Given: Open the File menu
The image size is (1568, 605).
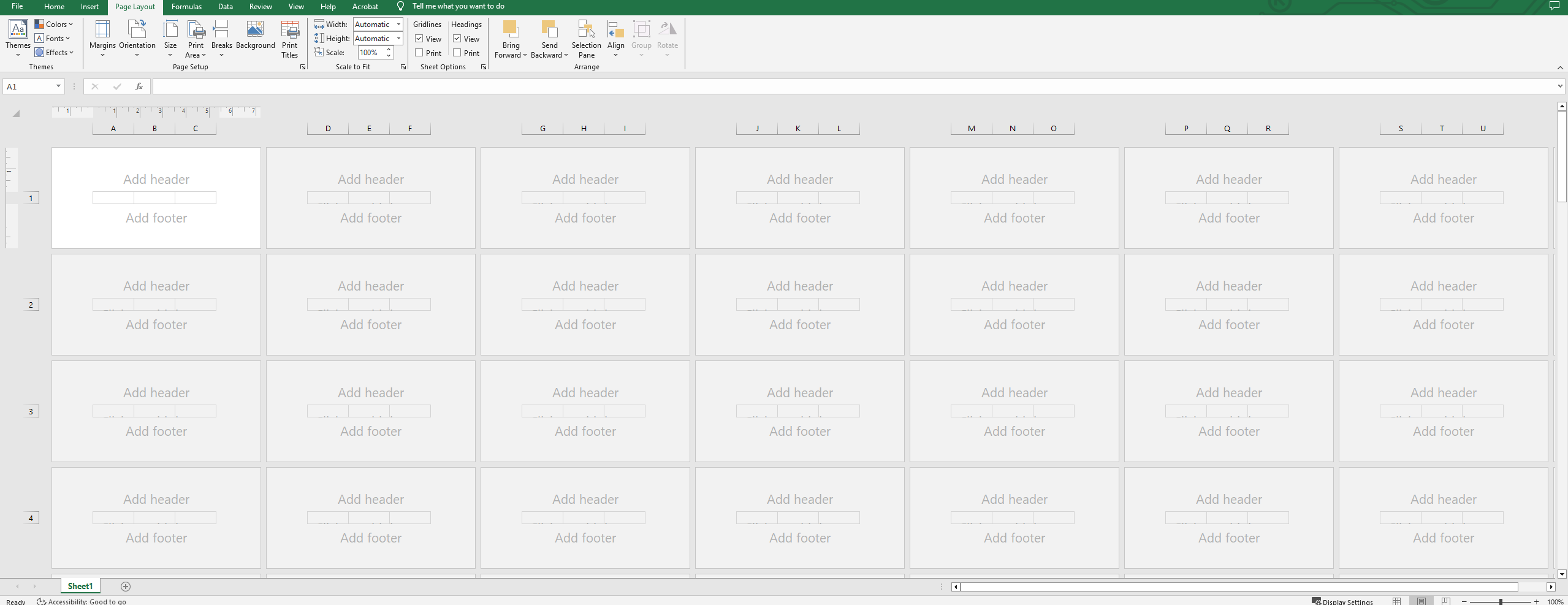Looking at the screenshot, I should point(17,7).
